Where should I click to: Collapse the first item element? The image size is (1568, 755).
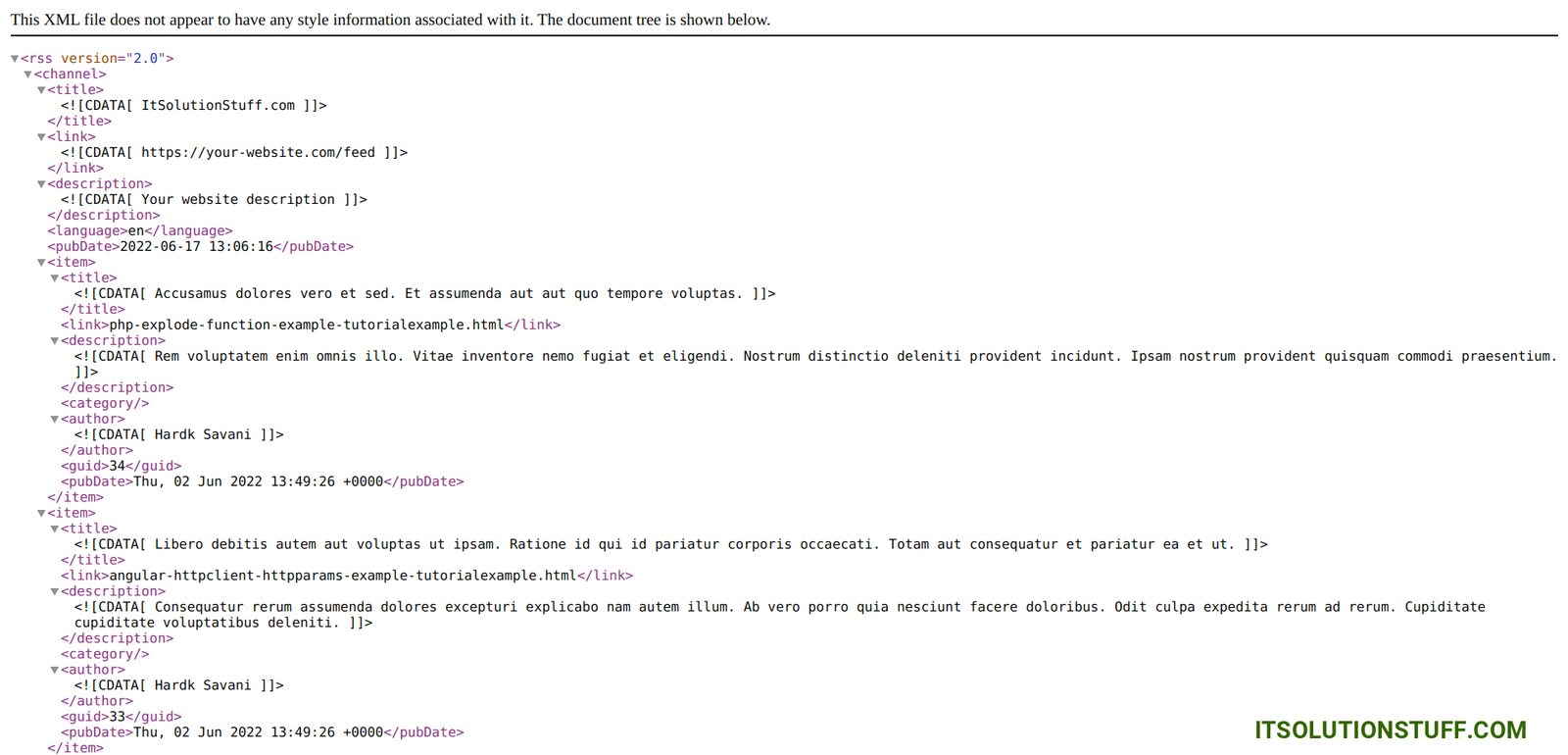(x=41, y=263)
